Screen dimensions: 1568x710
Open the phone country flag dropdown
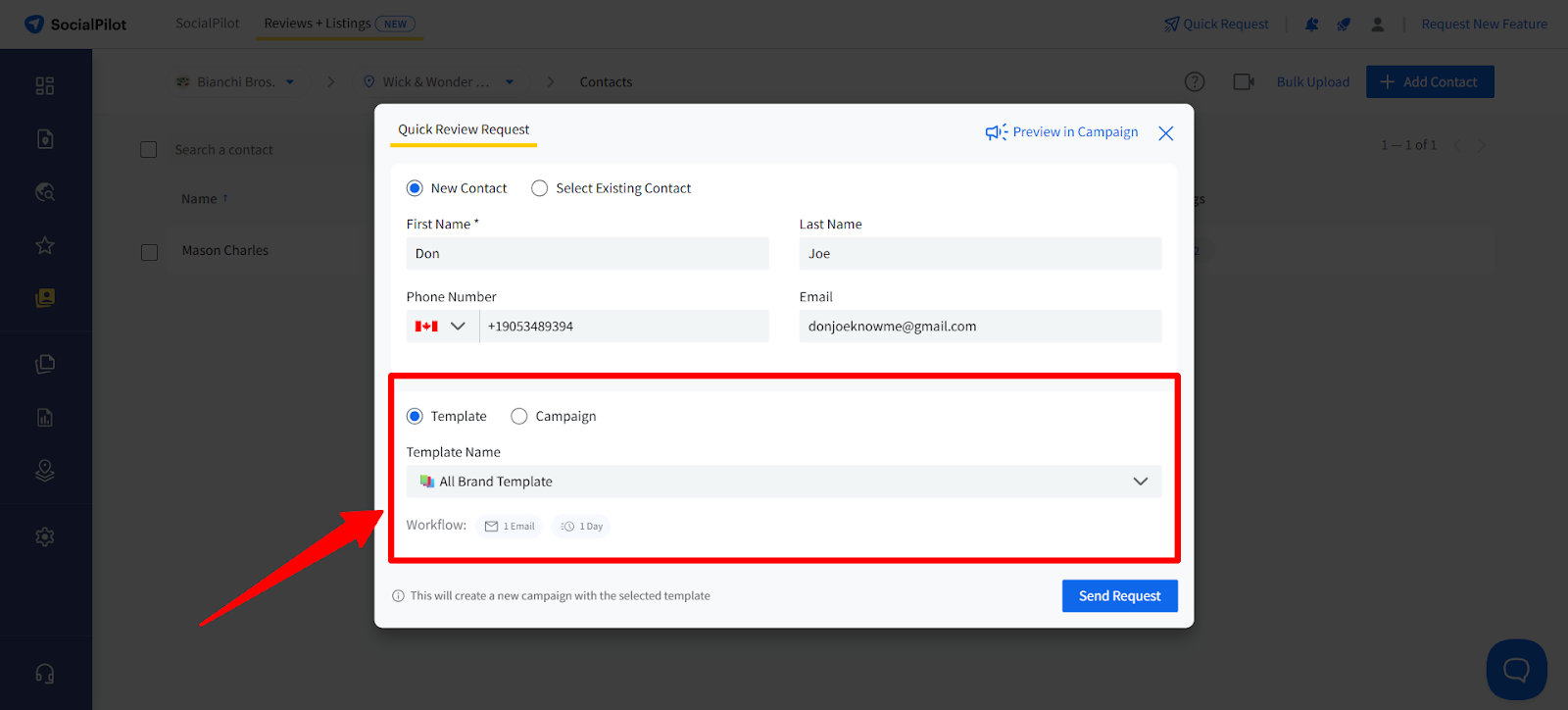point(442,327)
